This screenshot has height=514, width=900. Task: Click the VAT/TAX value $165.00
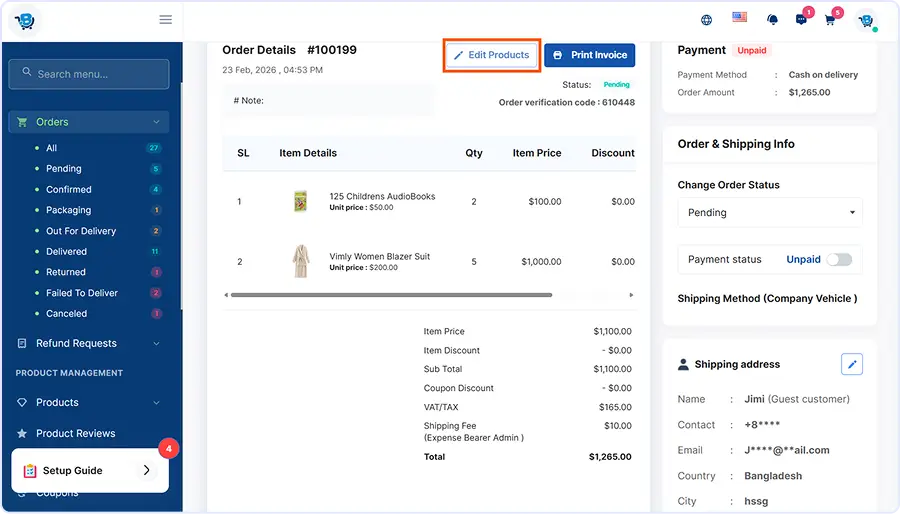615,407
